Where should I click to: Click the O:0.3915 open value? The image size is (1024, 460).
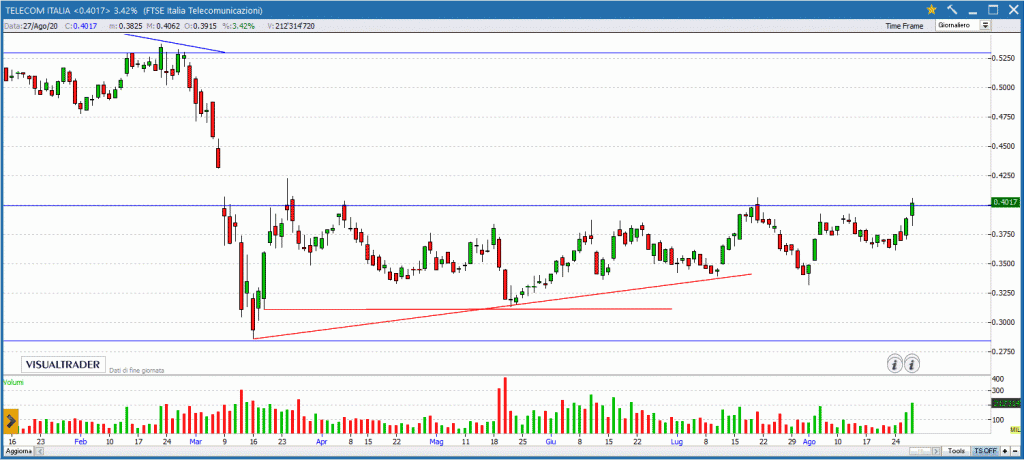tap(199, 25)
